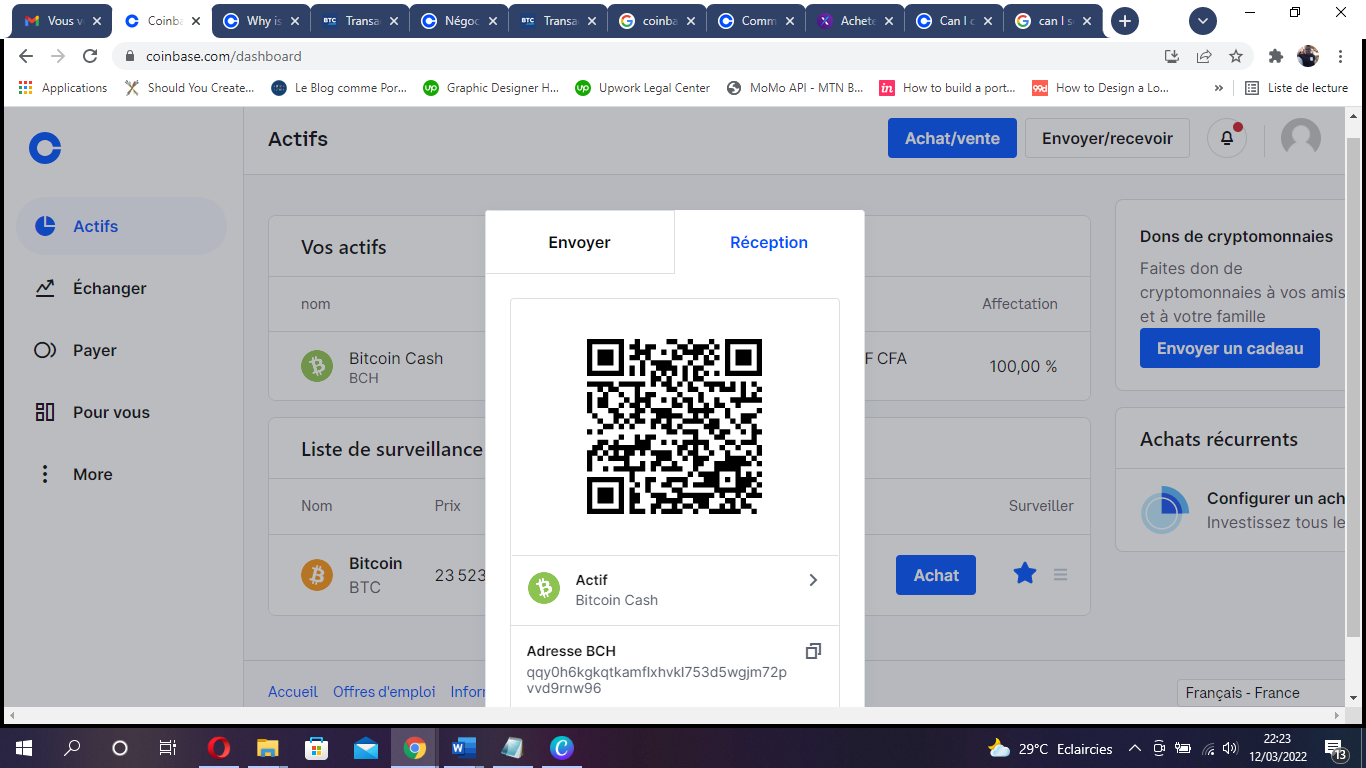
Task: Reload the Coinbase page
Action: point(90,56)
